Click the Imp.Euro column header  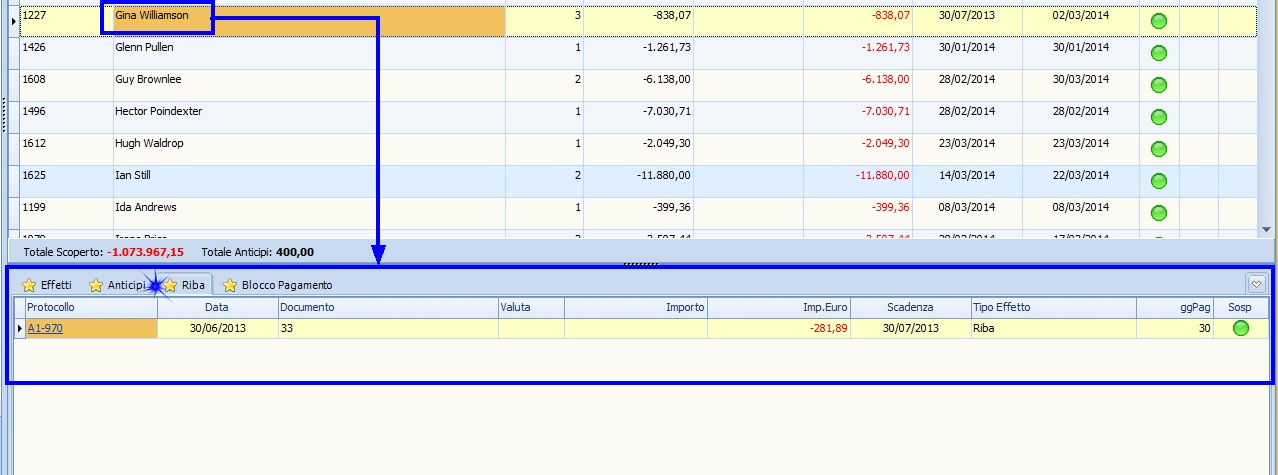[x=778, y=307]
